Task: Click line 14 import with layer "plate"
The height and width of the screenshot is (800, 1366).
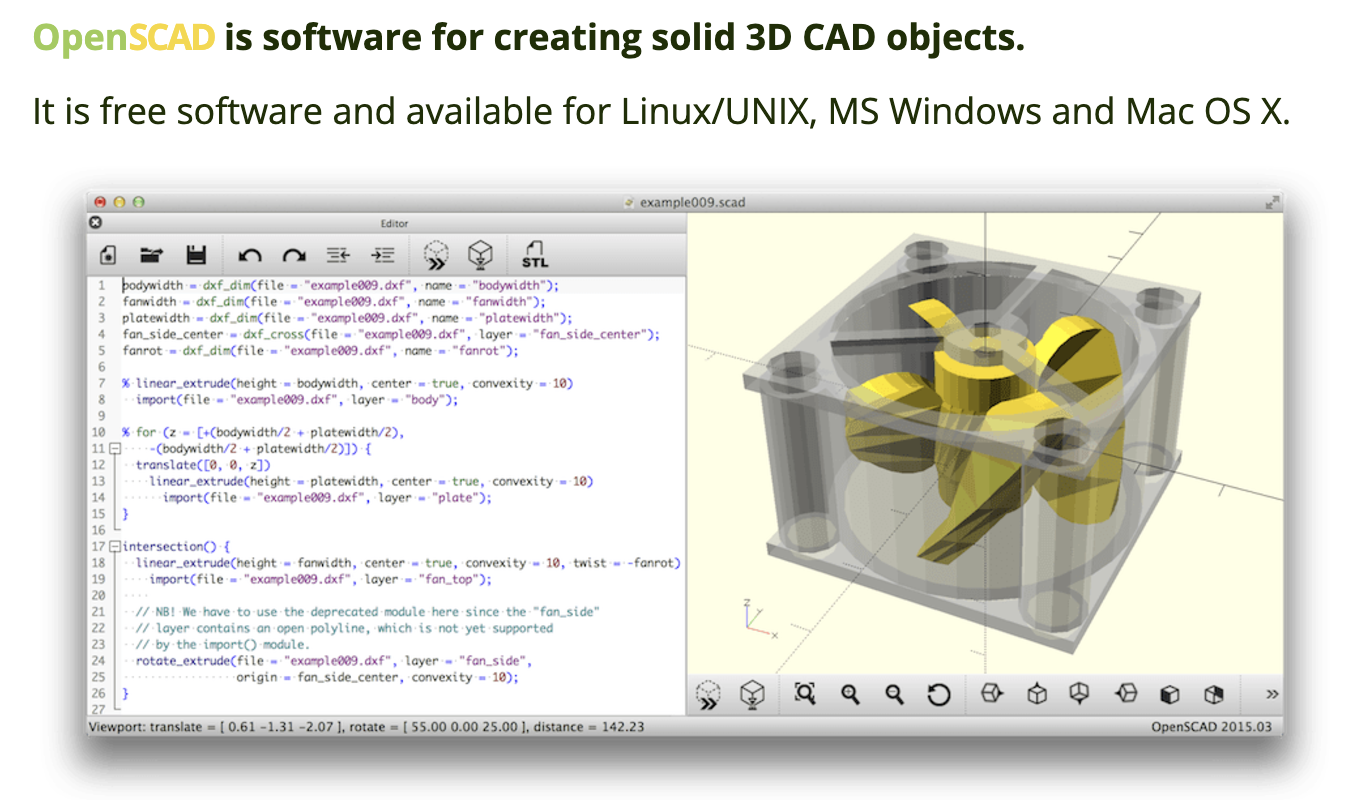Action: point(327,498)
